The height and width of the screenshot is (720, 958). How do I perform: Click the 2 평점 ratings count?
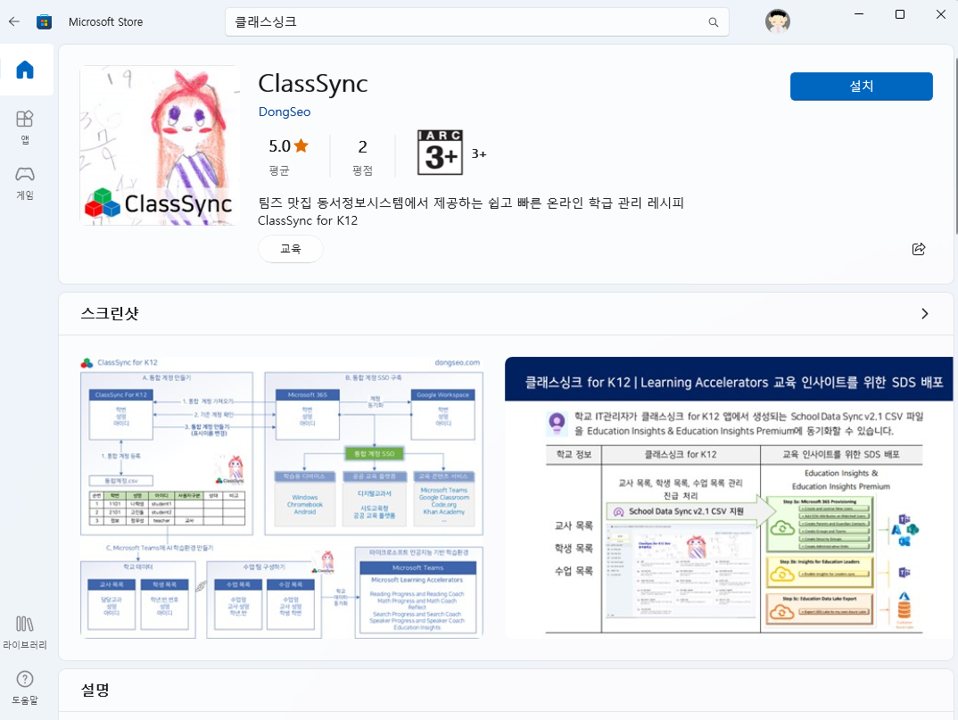[362, 155]
